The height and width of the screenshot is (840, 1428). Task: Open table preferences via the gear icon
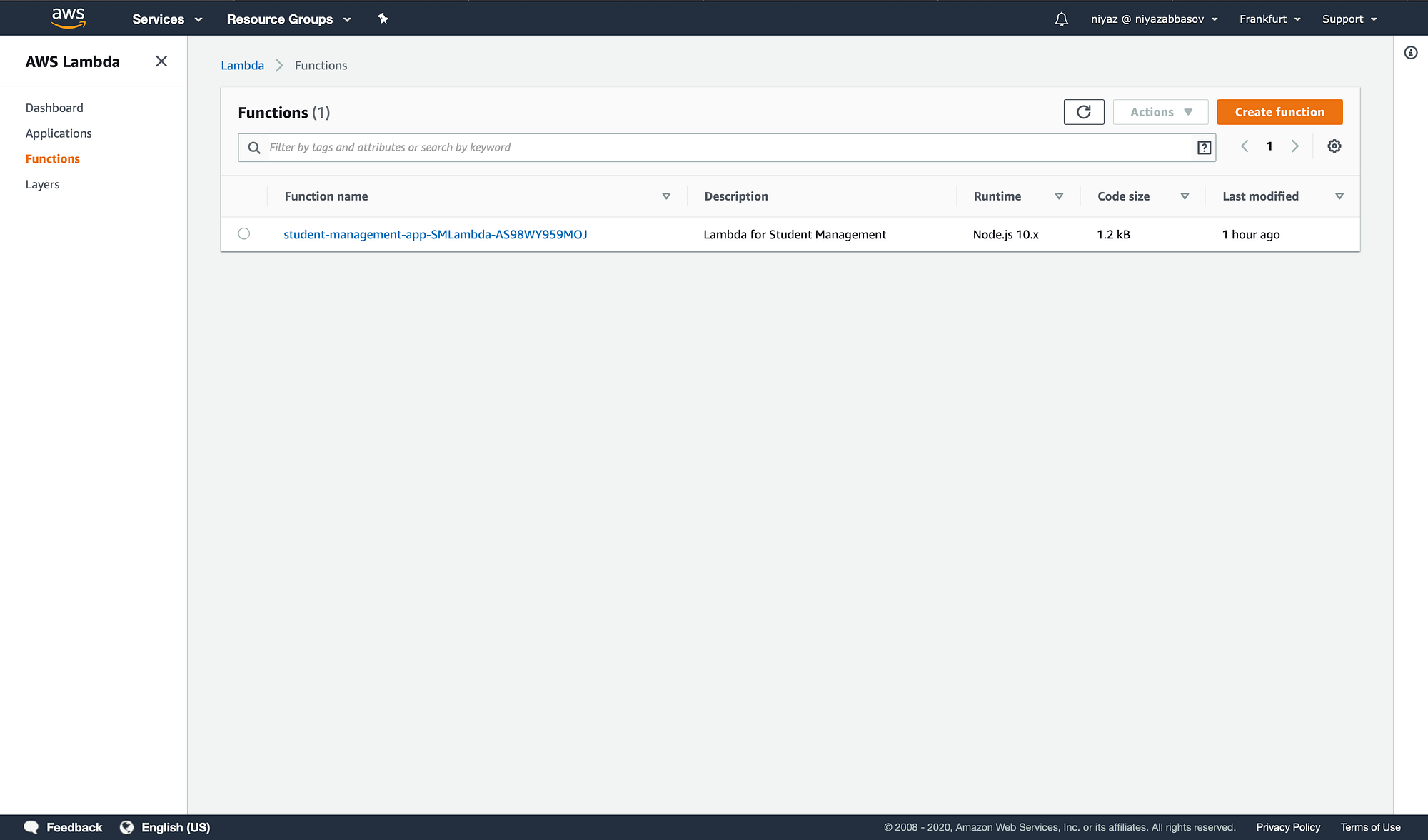pyautogui.click(x=1334, y=146)
